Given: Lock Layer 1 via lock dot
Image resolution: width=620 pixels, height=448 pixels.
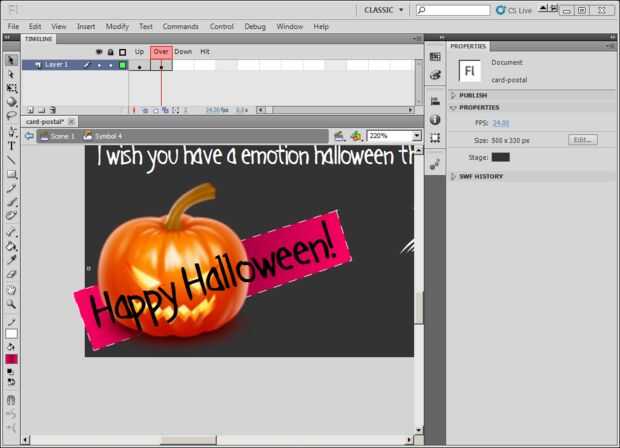Looking at the screenshot, I should pyautogui.click(x=111, y=65).
